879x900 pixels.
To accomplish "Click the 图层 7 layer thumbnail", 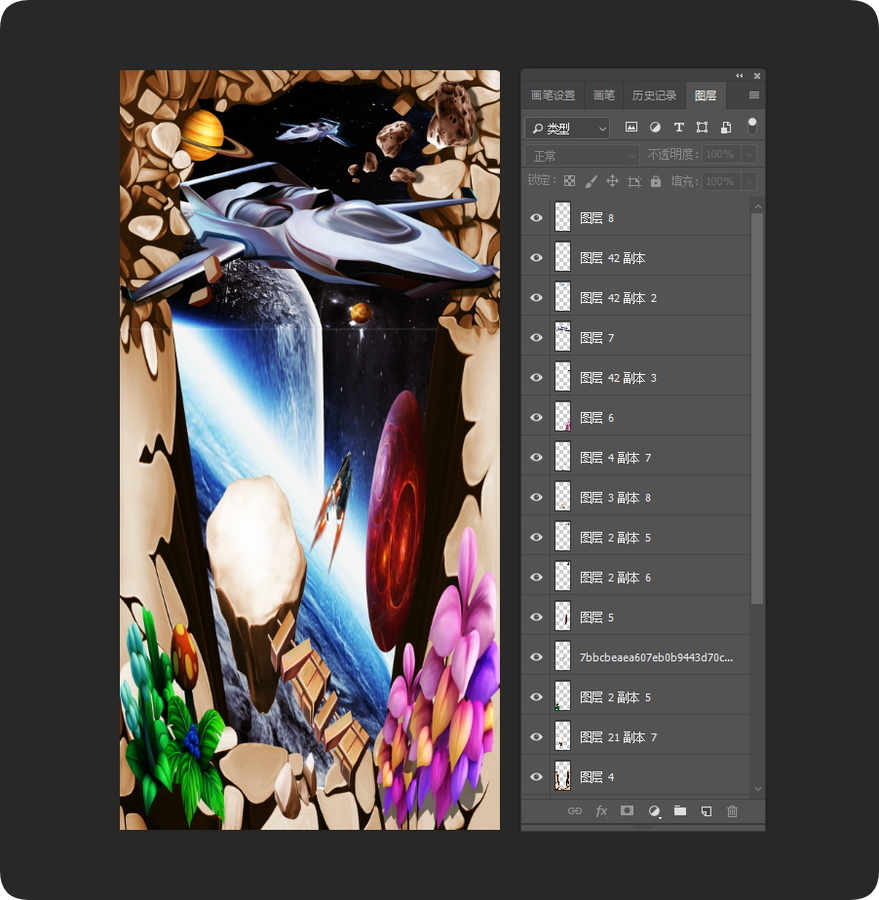I will 563,338.
